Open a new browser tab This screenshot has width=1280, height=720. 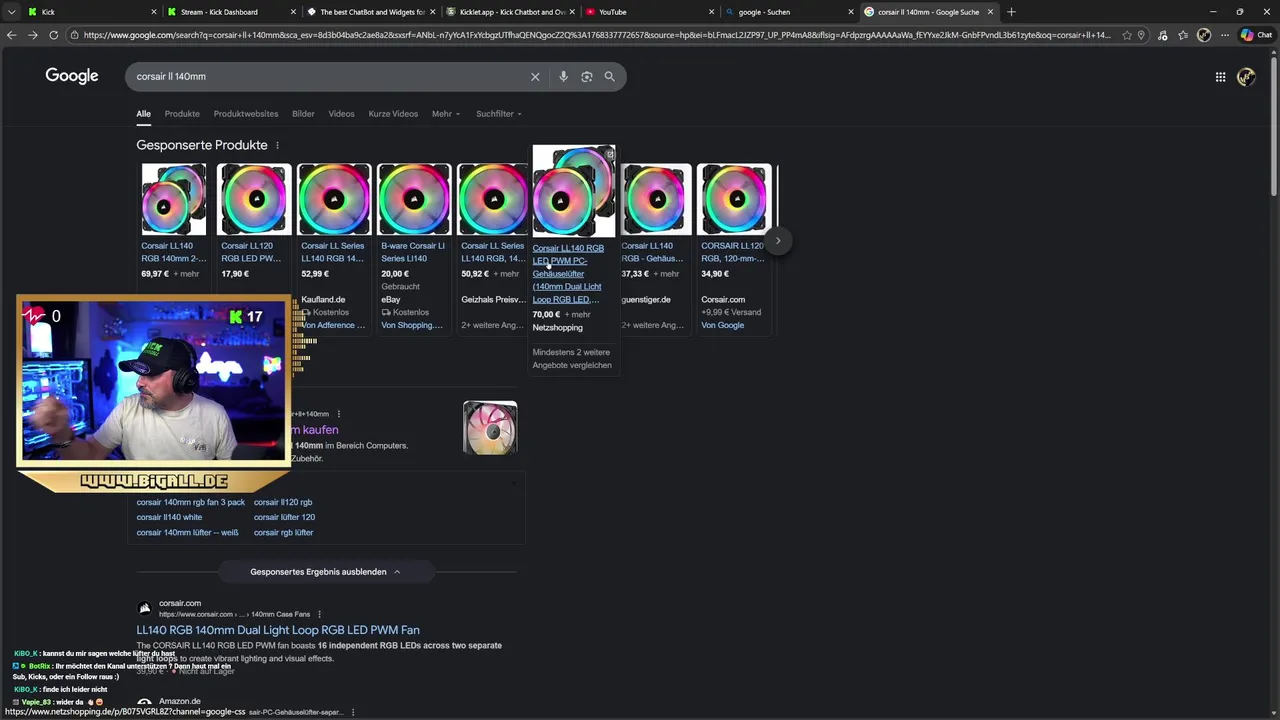pos(1011,12)
